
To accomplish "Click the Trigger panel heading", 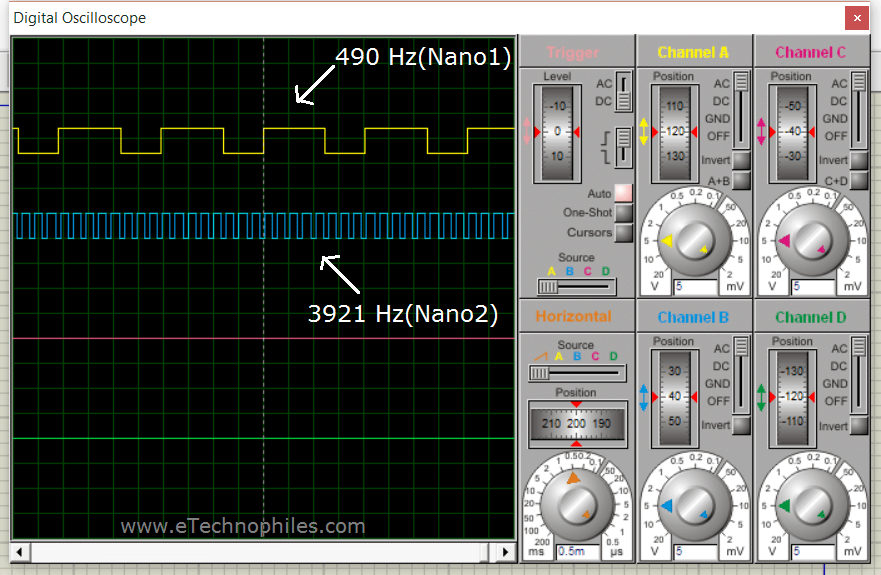I will click(573, 52).
